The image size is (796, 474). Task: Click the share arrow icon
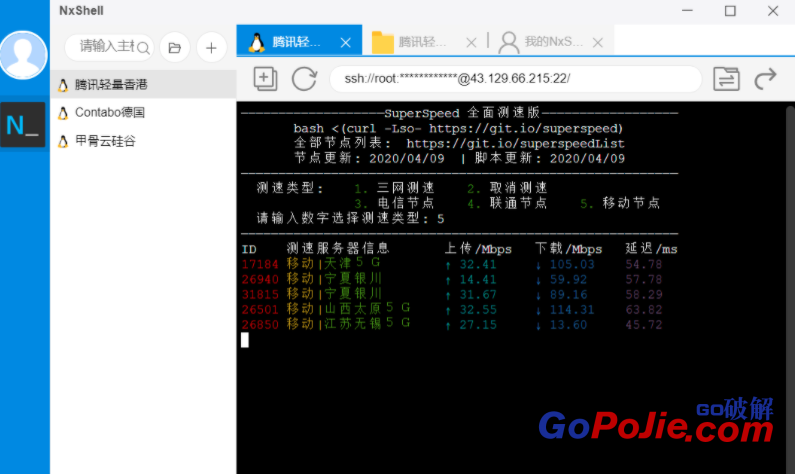click(x=766, y=78)
